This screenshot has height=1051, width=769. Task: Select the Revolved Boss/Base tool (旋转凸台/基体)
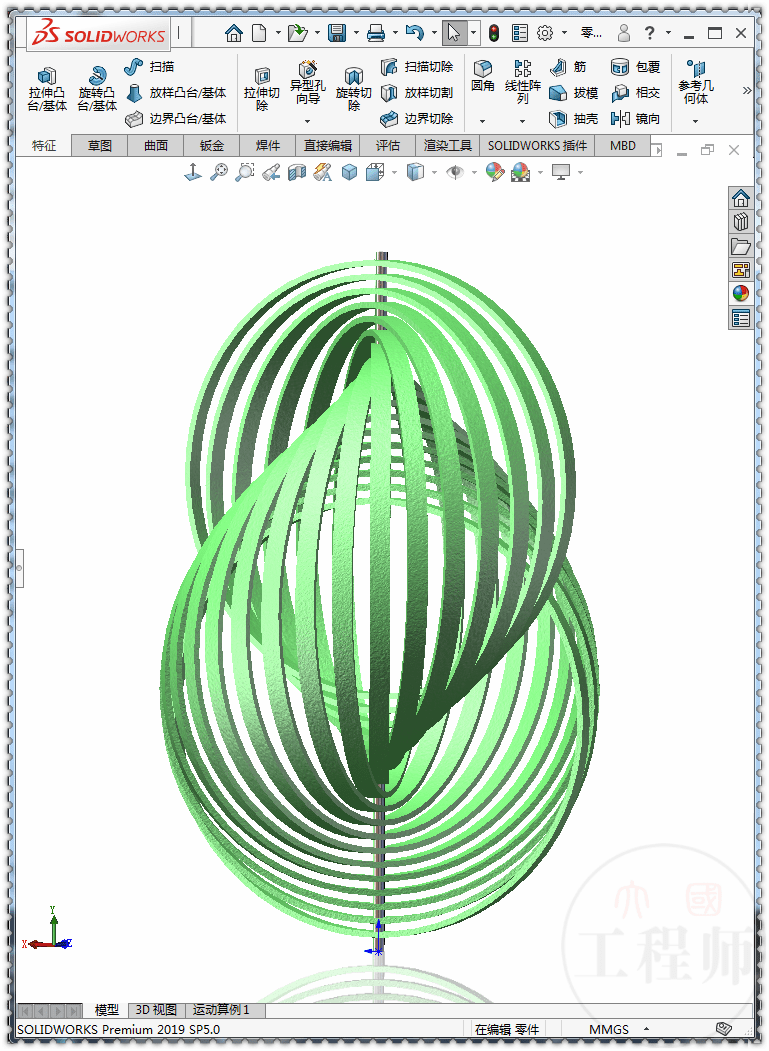point(97,88)
